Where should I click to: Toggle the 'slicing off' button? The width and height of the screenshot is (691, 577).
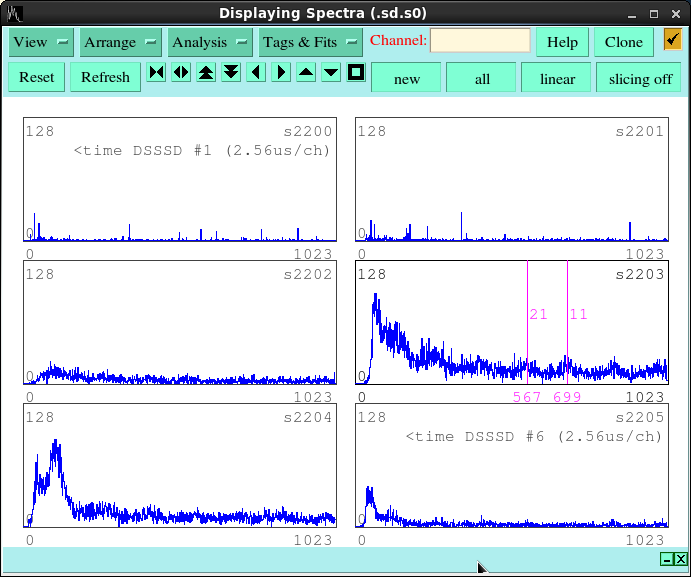point(640,78)
